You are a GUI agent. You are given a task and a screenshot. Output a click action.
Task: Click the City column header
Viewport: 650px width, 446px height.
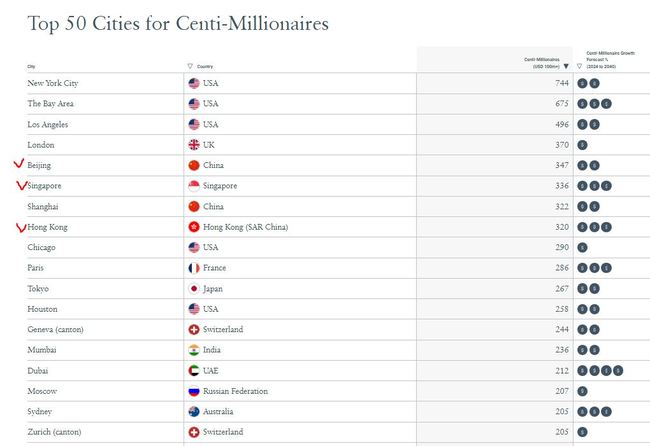coord(31,66)
